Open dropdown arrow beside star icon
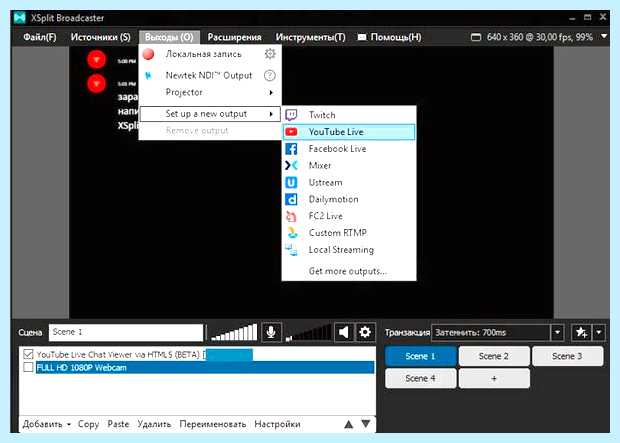 point(599,332)
